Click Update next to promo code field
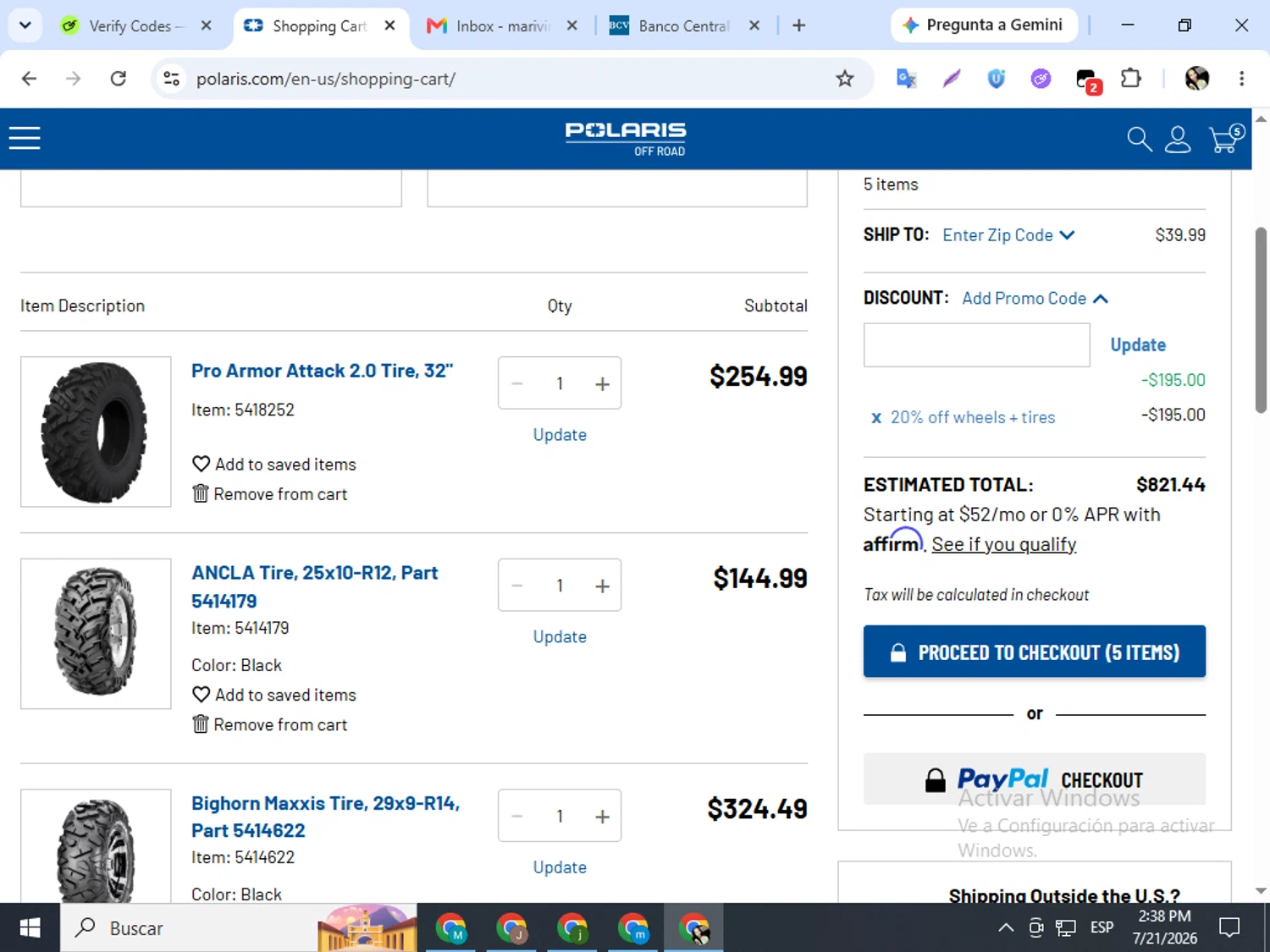Image resolution: width=1270 pixels, height=952 pixels. [1138, 345]
